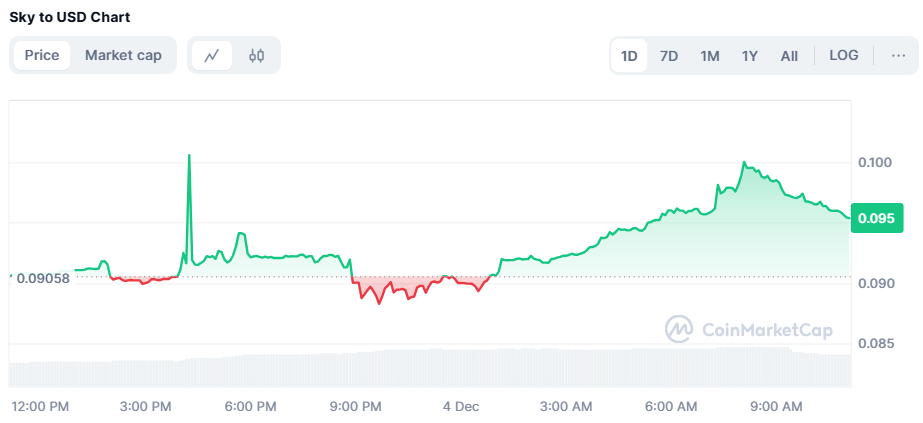Show the 1Y time range
The height and width of the screenshot is (423, 923).
(750, 56)
